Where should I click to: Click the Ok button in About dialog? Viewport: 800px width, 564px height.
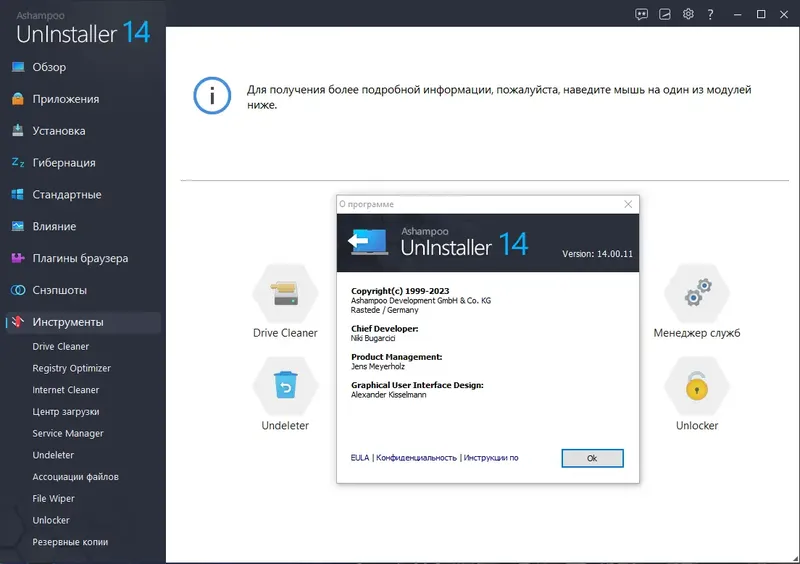tap(592, 458)
